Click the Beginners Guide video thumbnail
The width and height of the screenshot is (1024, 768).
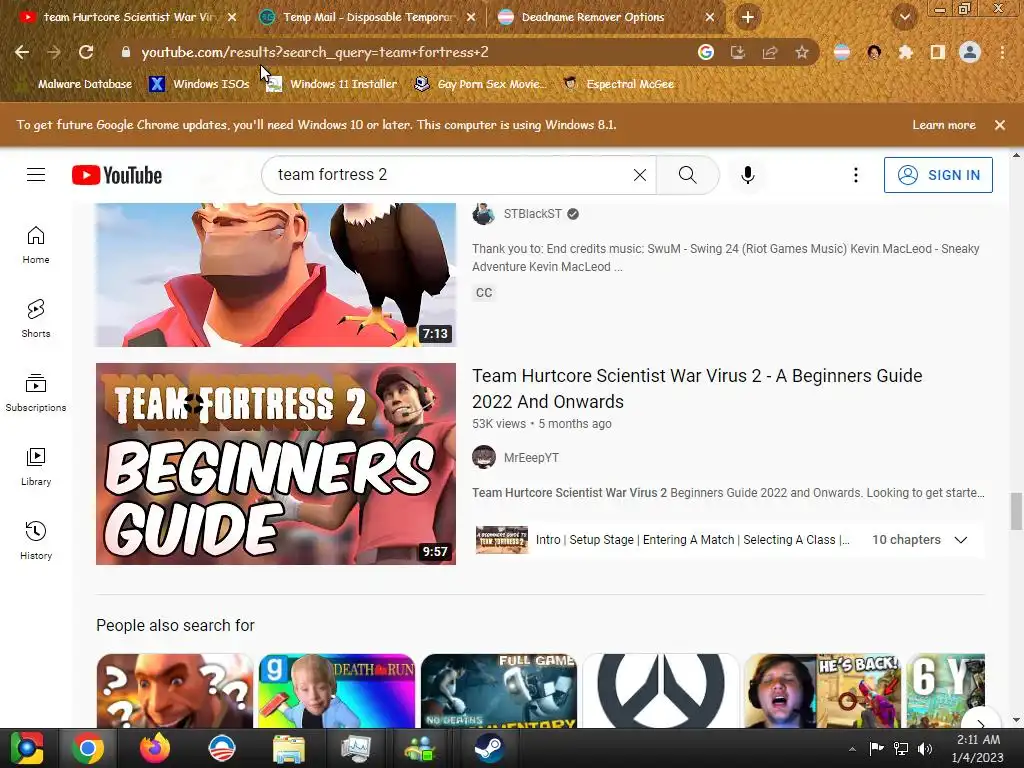(276, 464)
